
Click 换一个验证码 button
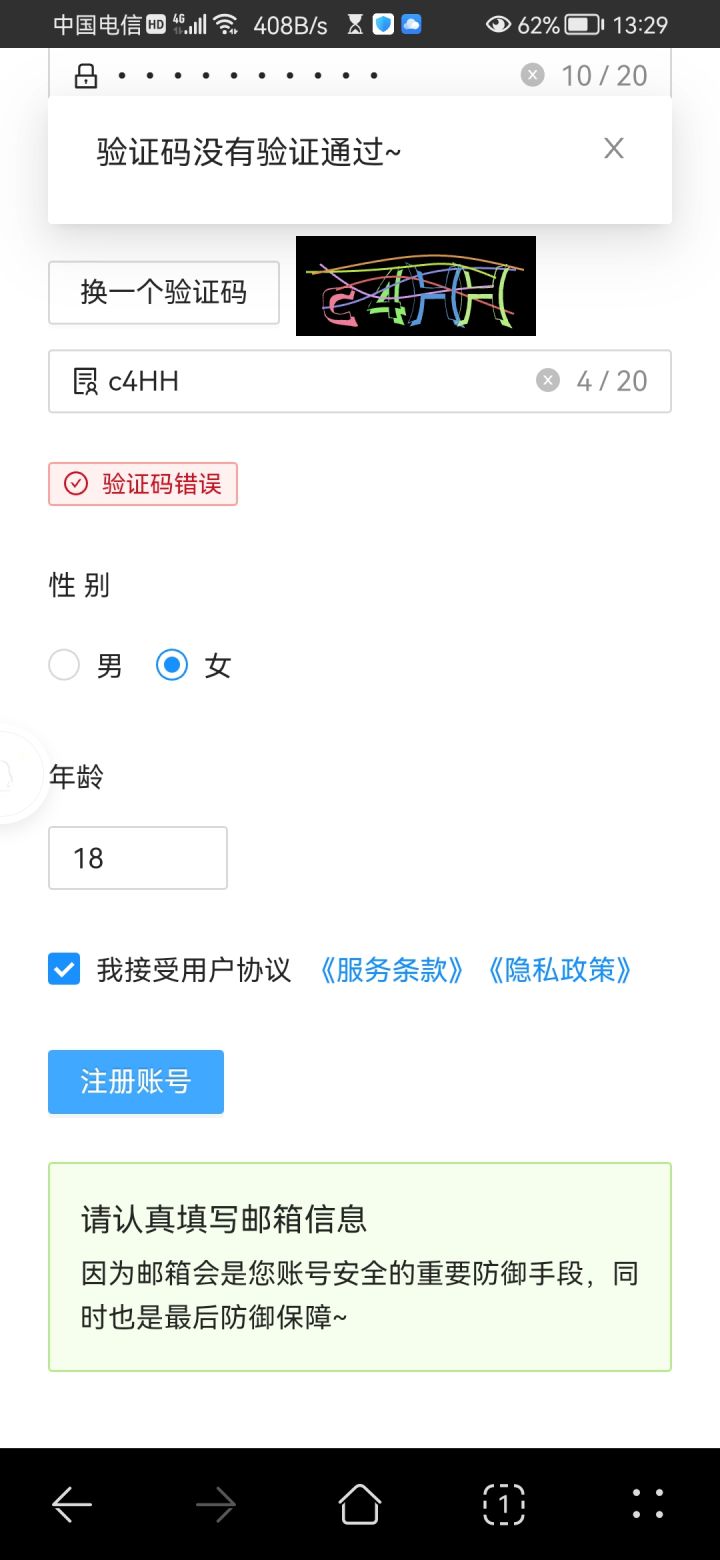(x=164, y=293)
